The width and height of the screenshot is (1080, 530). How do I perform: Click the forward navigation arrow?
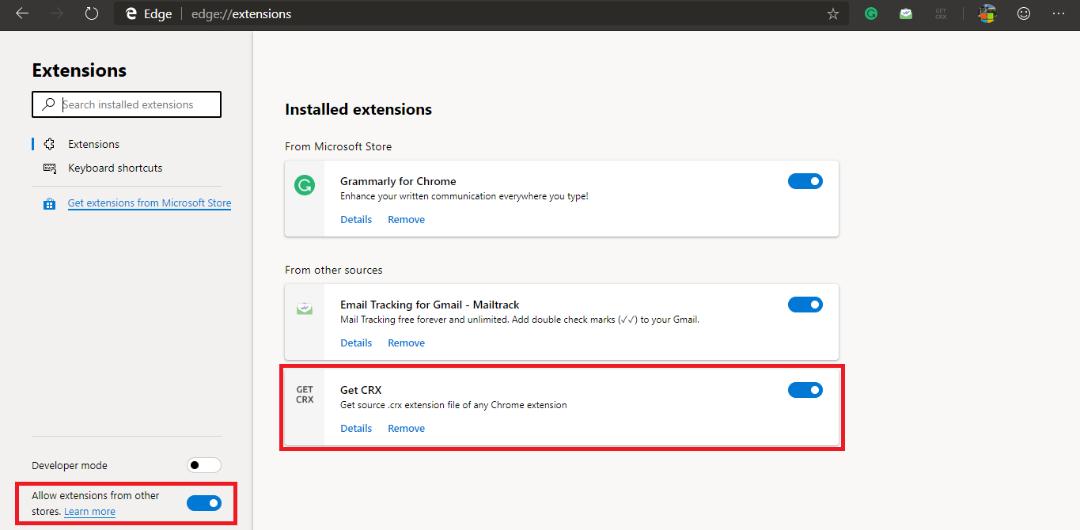[x=56, y=14]
